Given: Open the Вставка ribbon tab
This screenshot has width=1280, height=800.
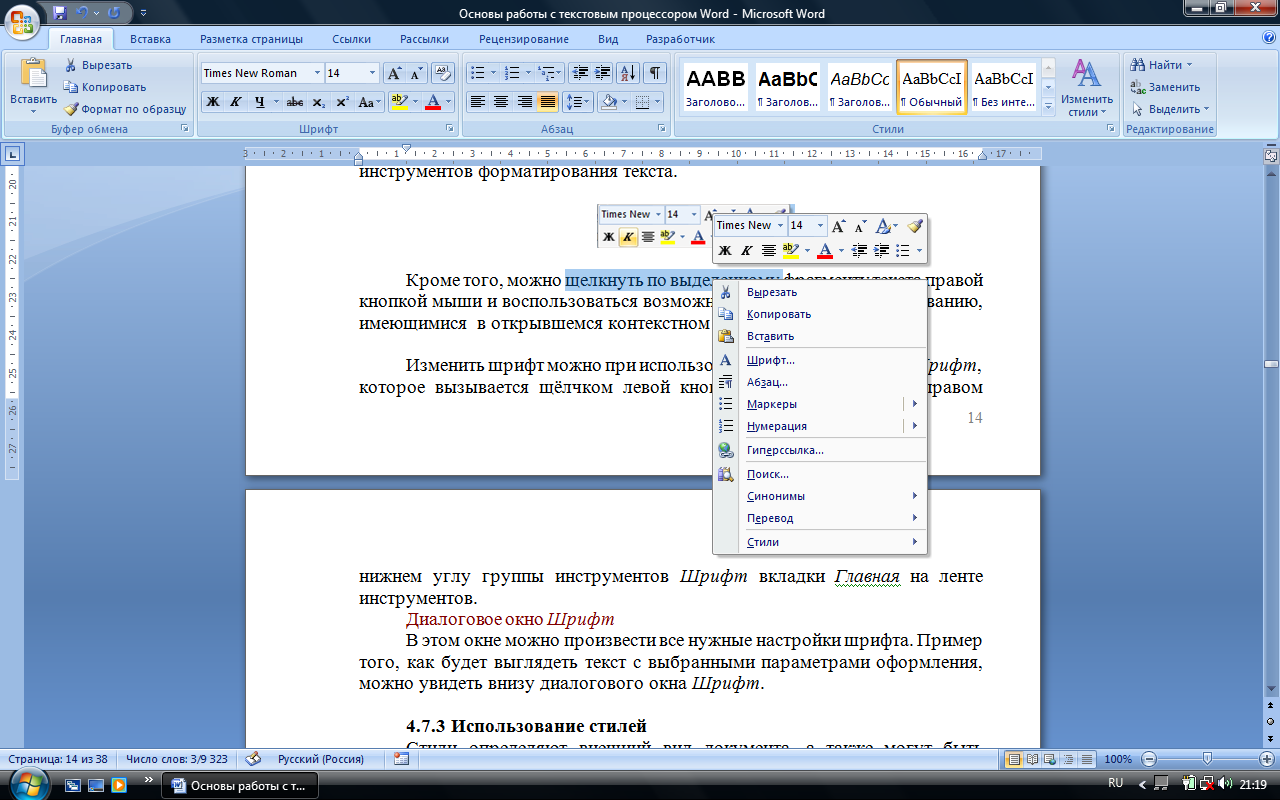Looking at the screenshot, I should click(x=150, y=39).
